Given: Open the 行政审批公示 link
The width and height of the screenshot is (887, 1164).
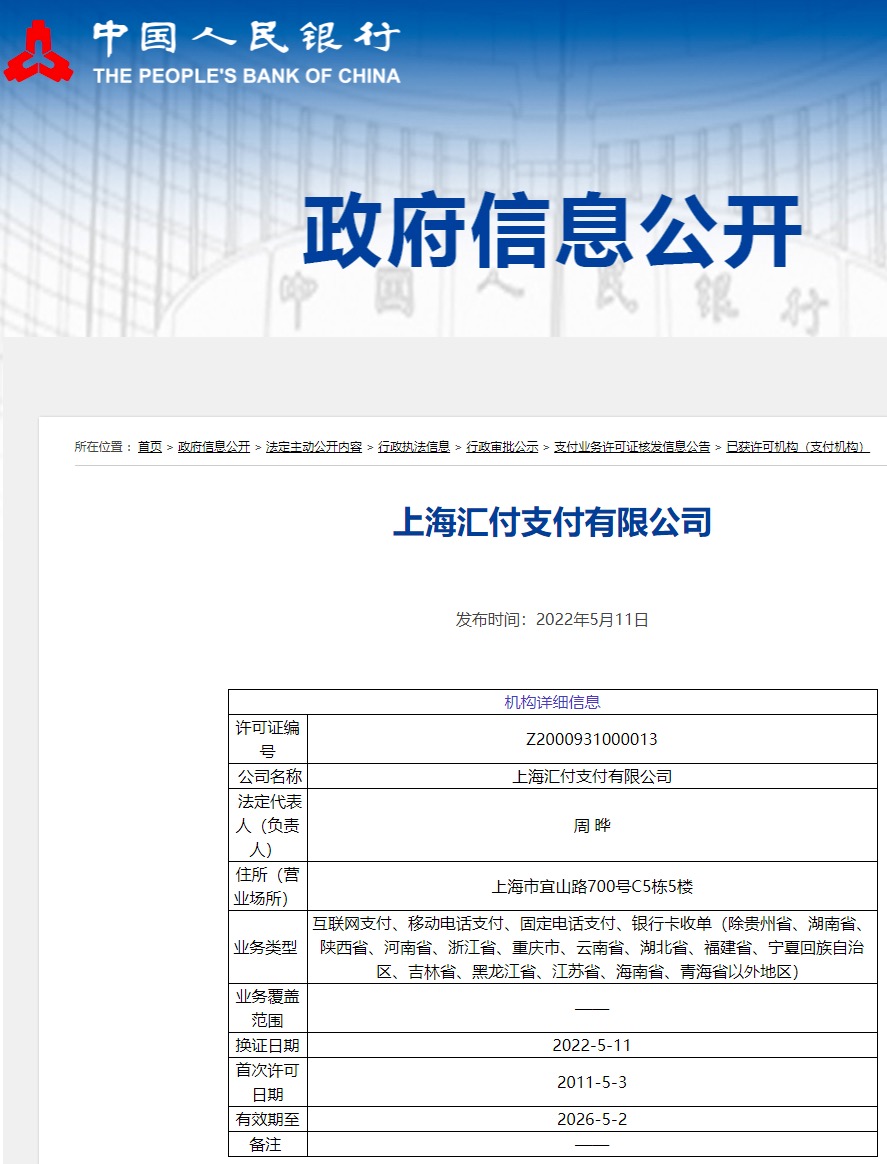Looking at the screenshot, I should tap(505, 448).
